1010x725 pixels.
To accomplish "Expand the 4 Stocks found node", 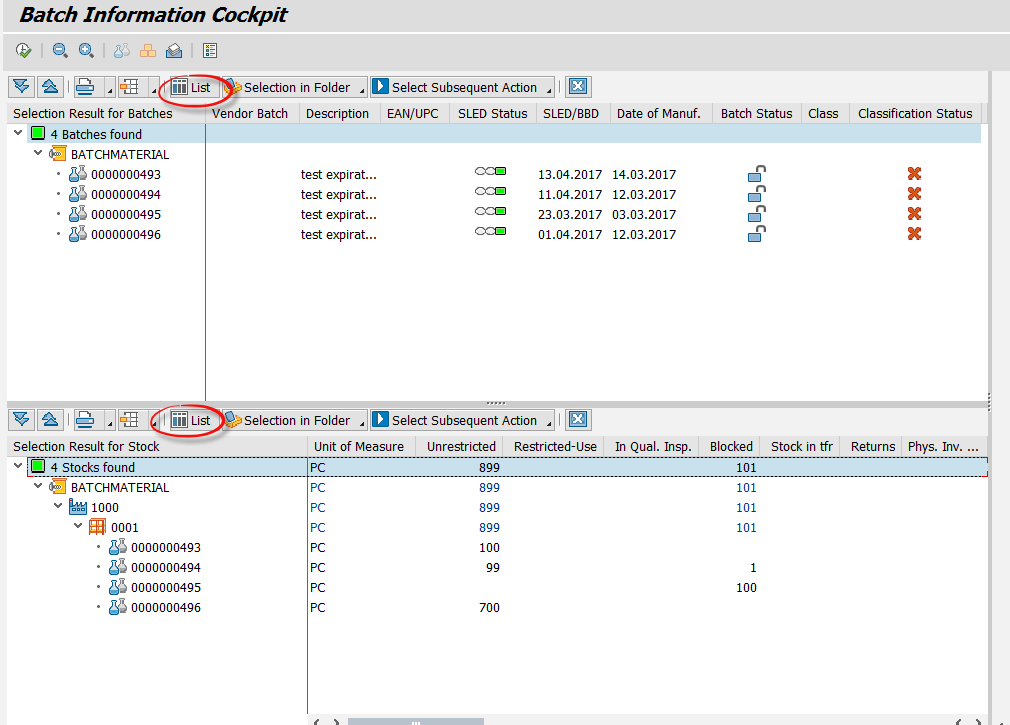I will 17,466.
